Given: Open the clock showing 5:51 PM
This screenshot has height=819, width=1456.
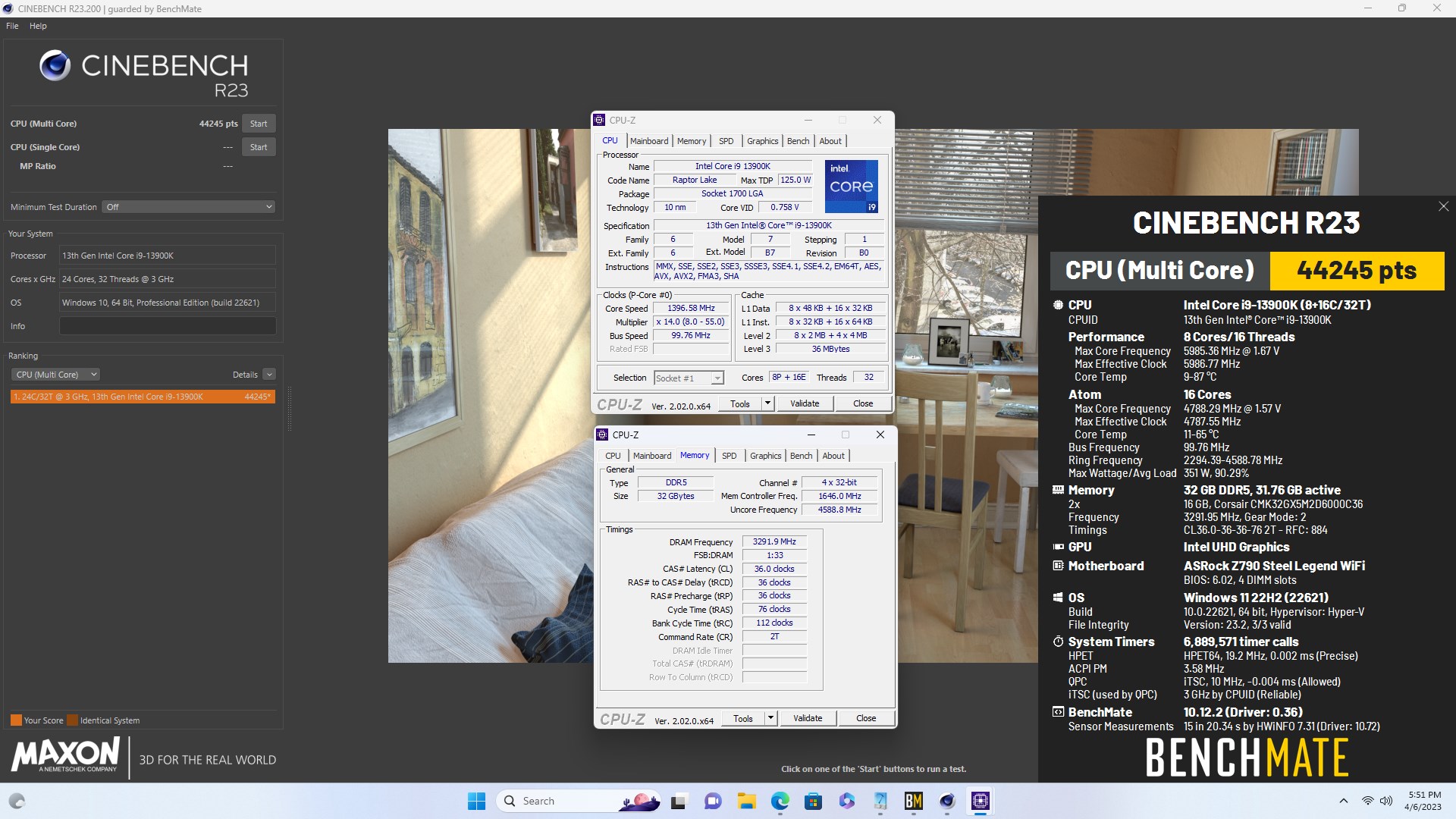Looking at the screenshot, I should [1422, 801].
